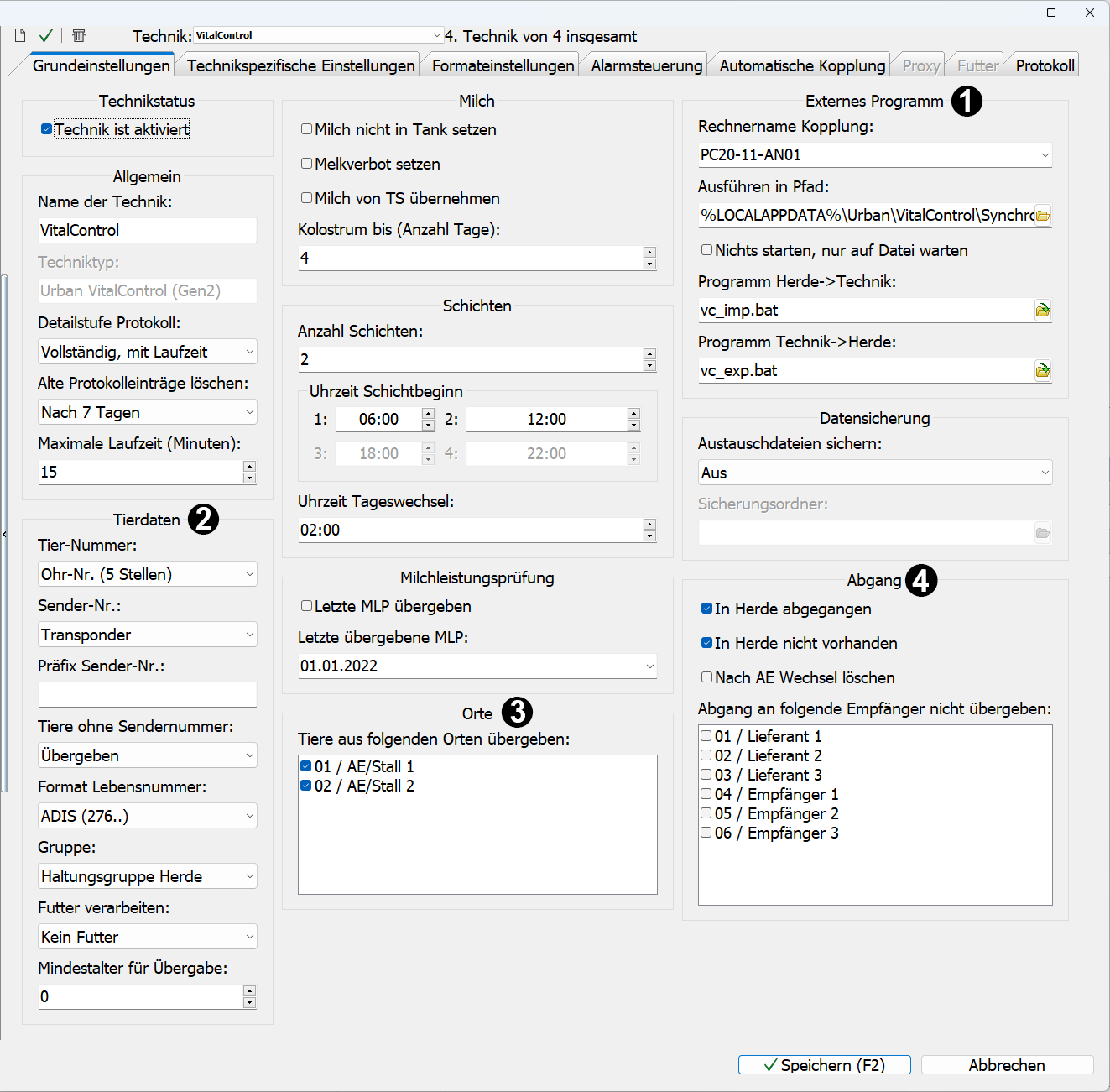Switch to Technikspezifische Einstellungen tab

click(x=300, y=65)
